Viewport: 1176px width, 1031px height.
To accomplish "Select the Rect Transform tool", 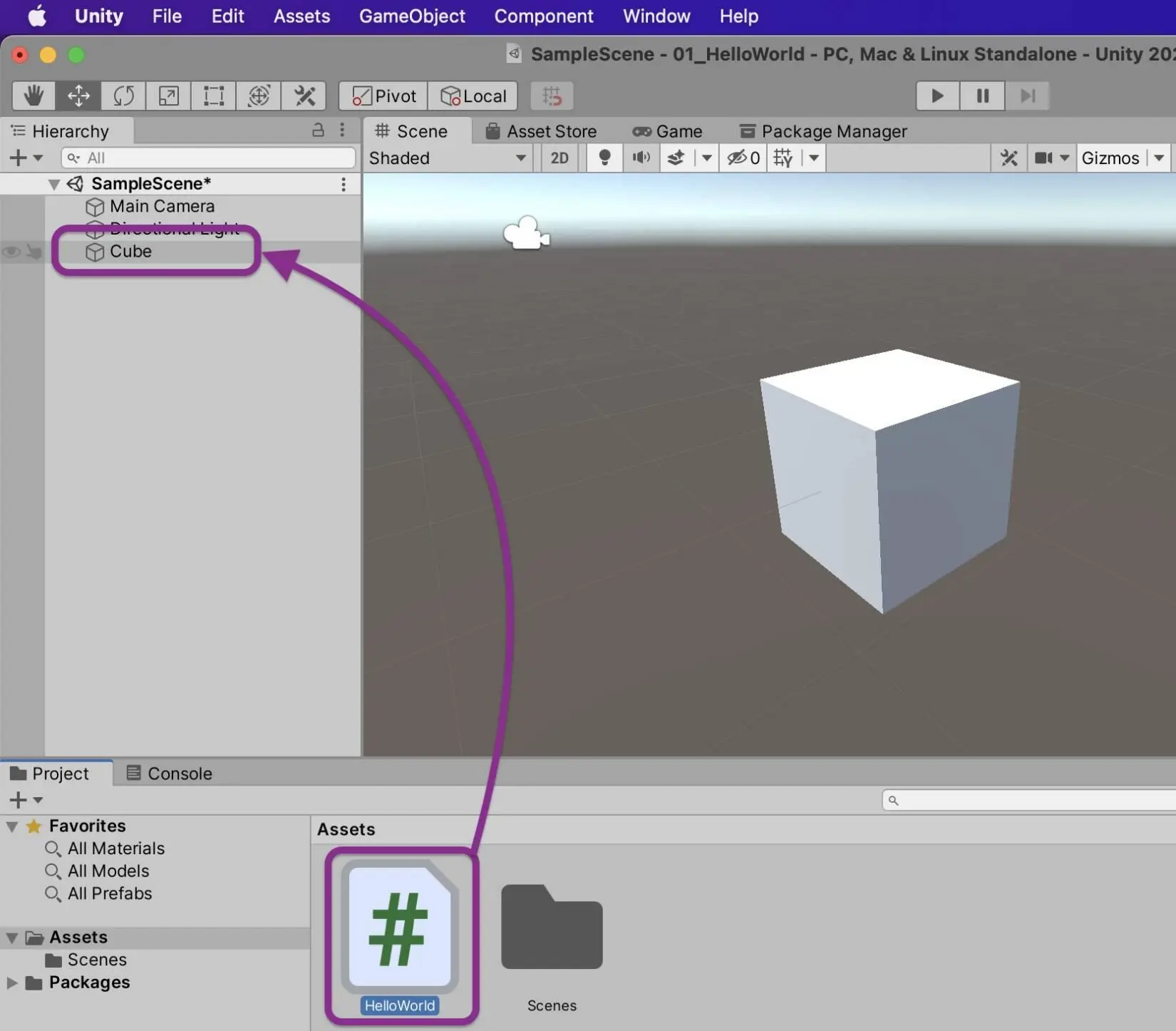I will tap(213, 96).
